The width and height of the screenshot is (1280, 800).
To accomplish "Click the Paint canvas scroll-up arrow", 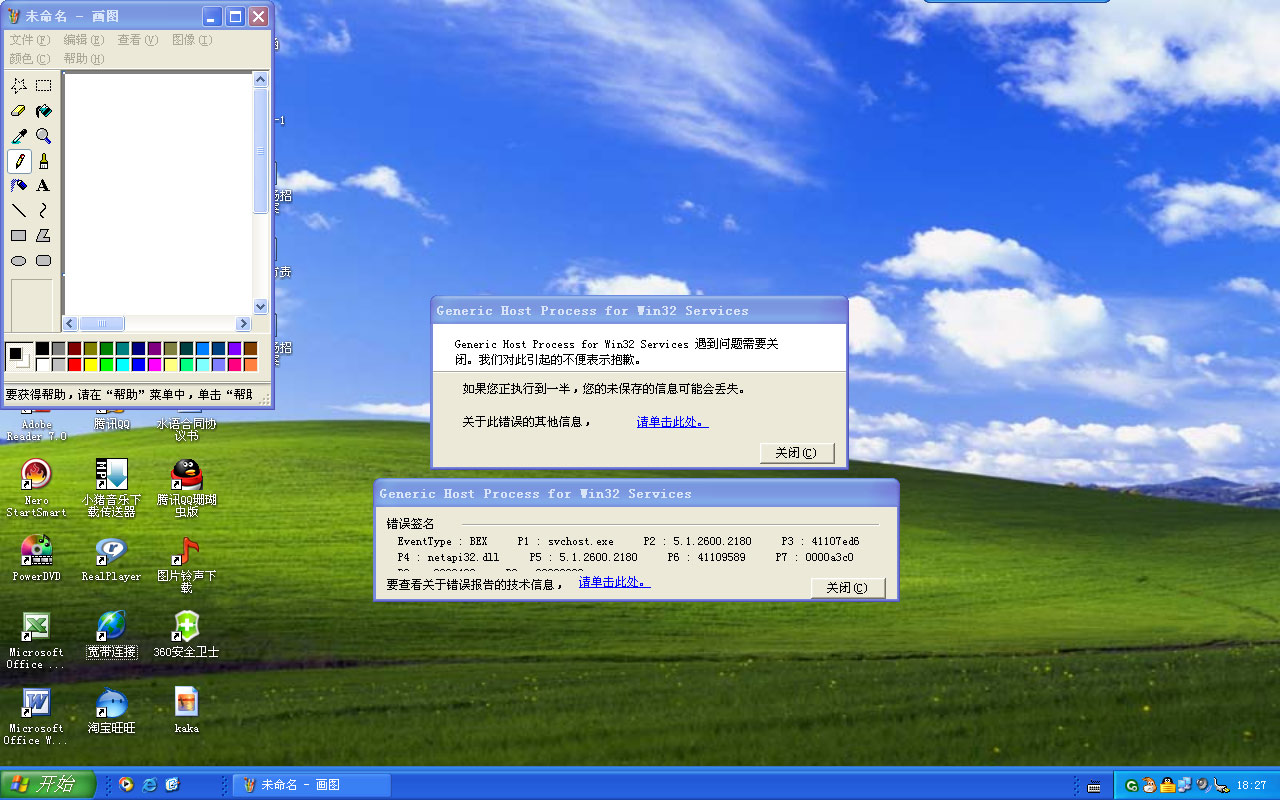I will pos(261,80).
